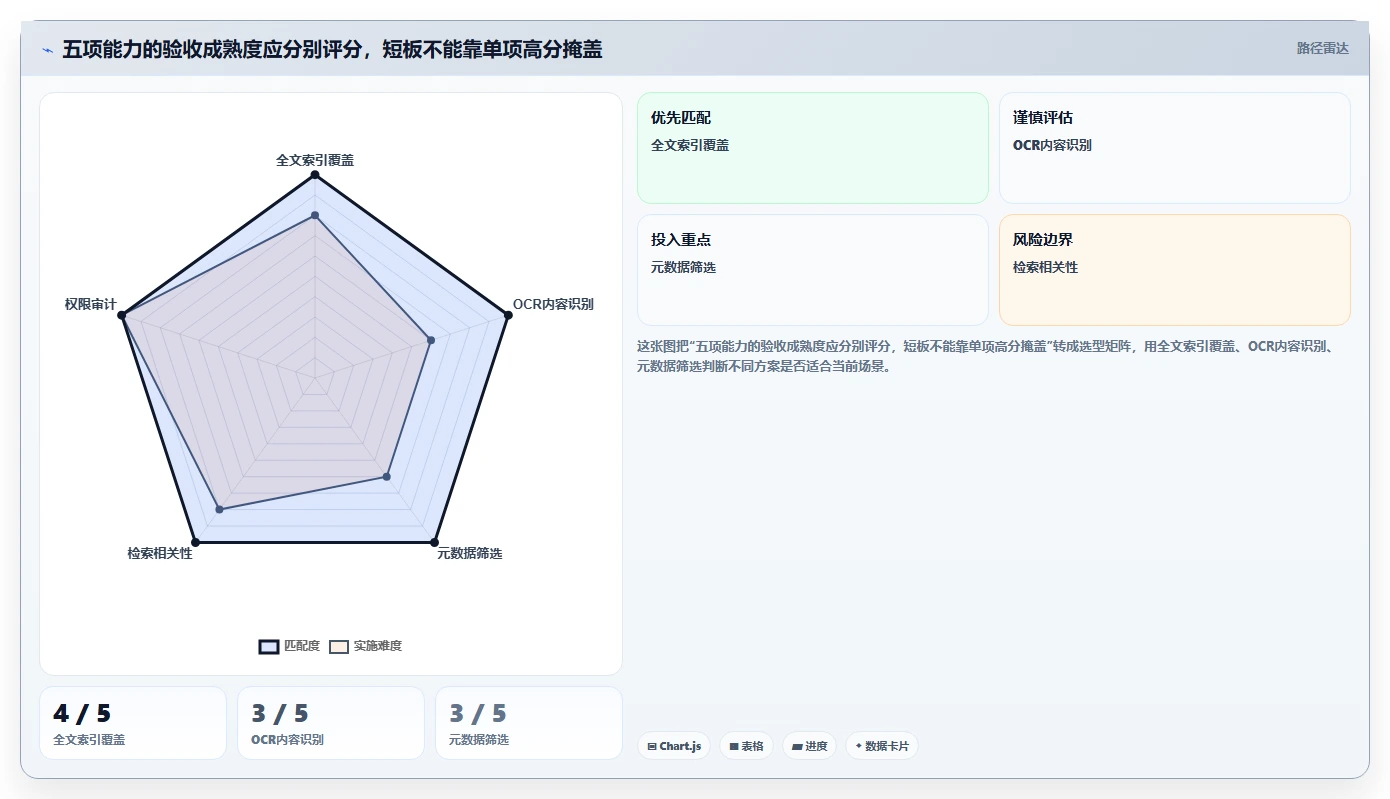The width and height of the screenshot is (1390, 799).
Task: Click the outer data point at 元数据筛选 vertex
Action: point(434,542)
